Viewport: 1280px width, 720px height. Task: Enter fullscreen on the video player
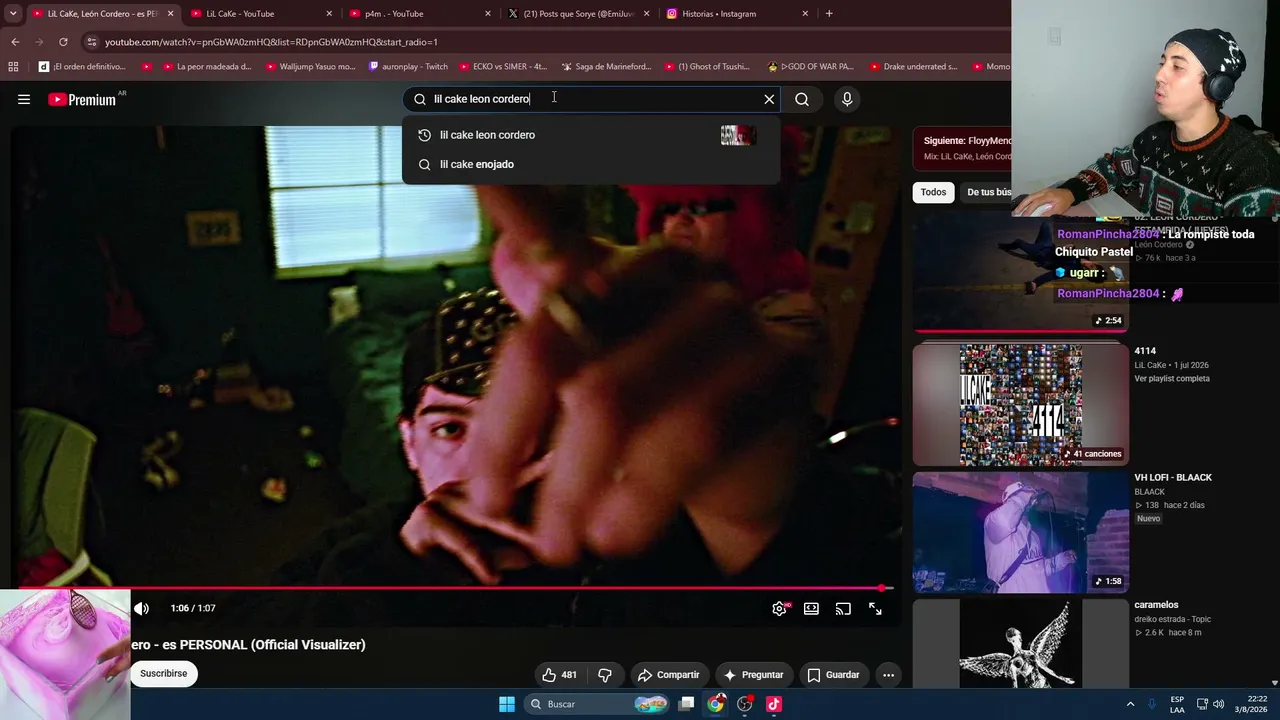coord(875,608)
